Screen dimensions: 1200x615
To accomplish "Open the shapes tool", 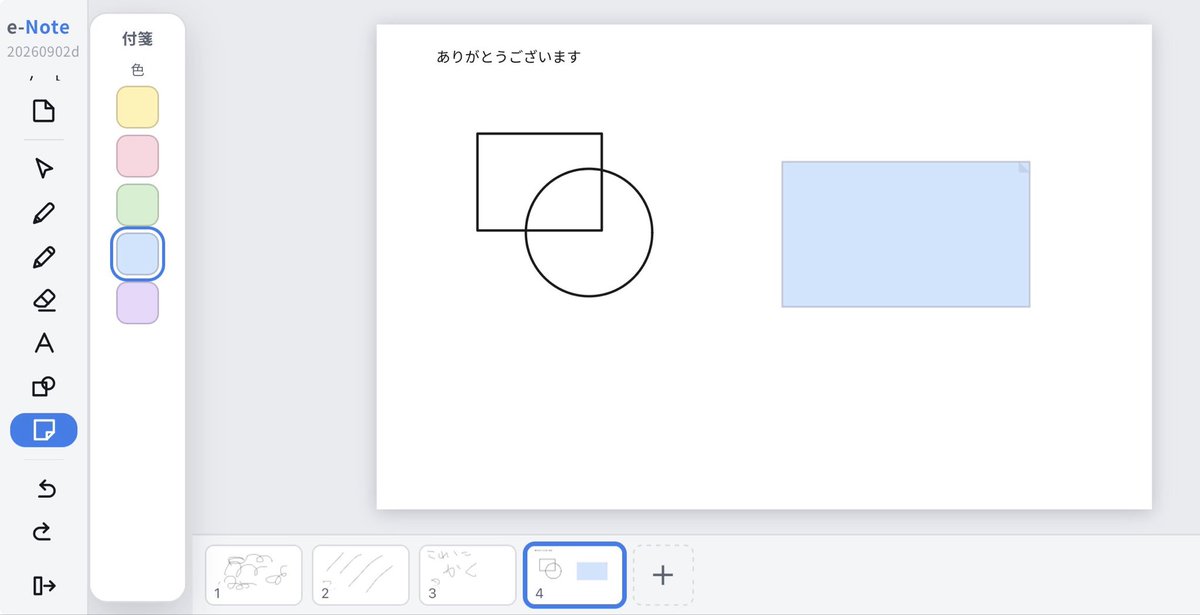I will click(43, 387).
